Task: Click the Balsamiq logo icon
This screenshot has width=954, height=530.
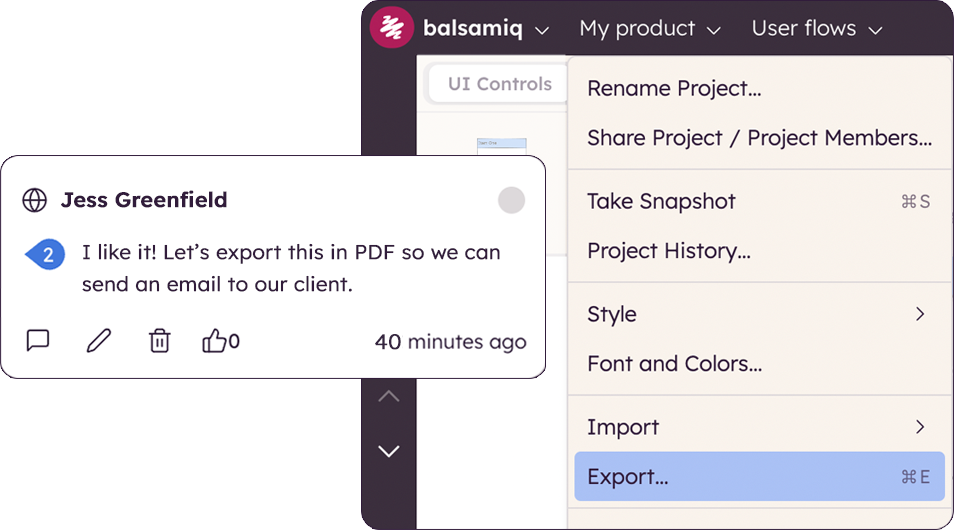Action: pyautogui.click(x=392, y=27)
